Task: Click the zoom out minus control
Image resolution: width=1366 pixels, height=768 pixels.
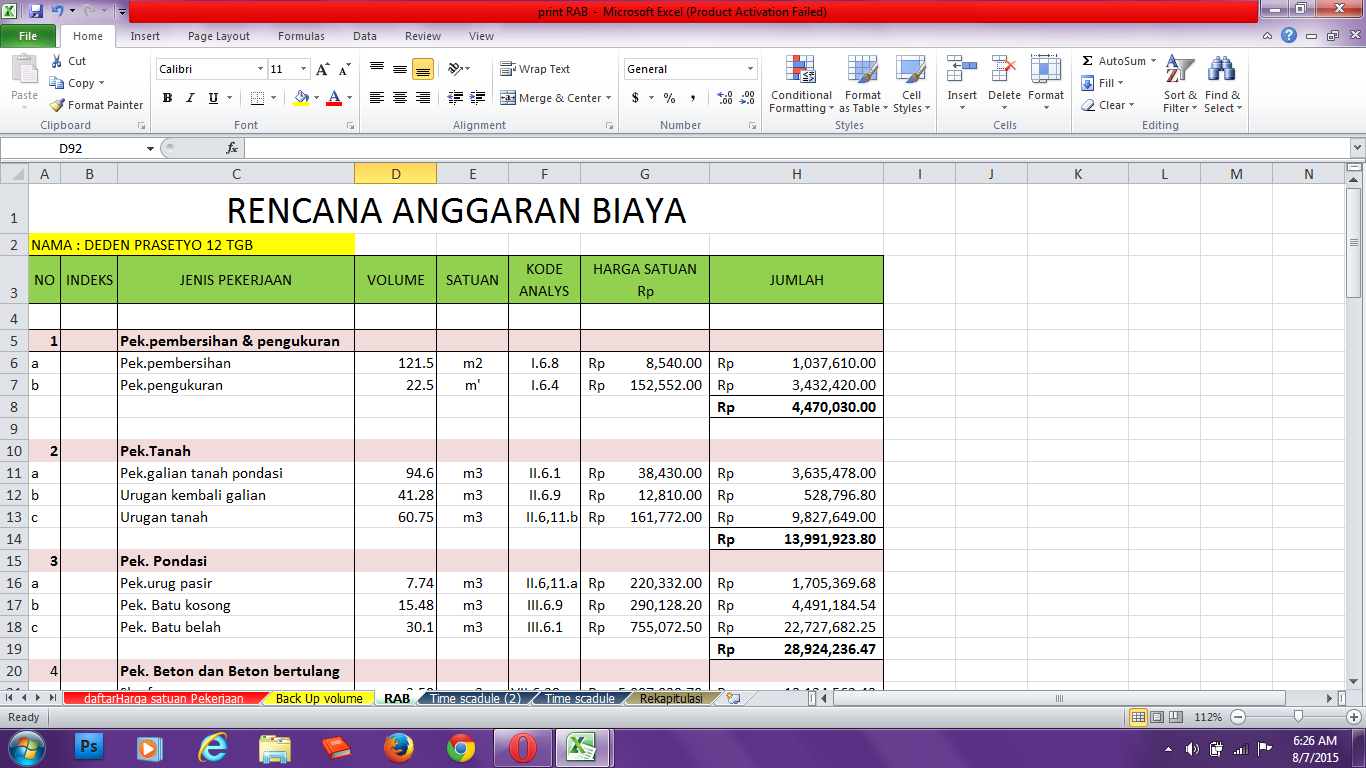Action: 1237,717
